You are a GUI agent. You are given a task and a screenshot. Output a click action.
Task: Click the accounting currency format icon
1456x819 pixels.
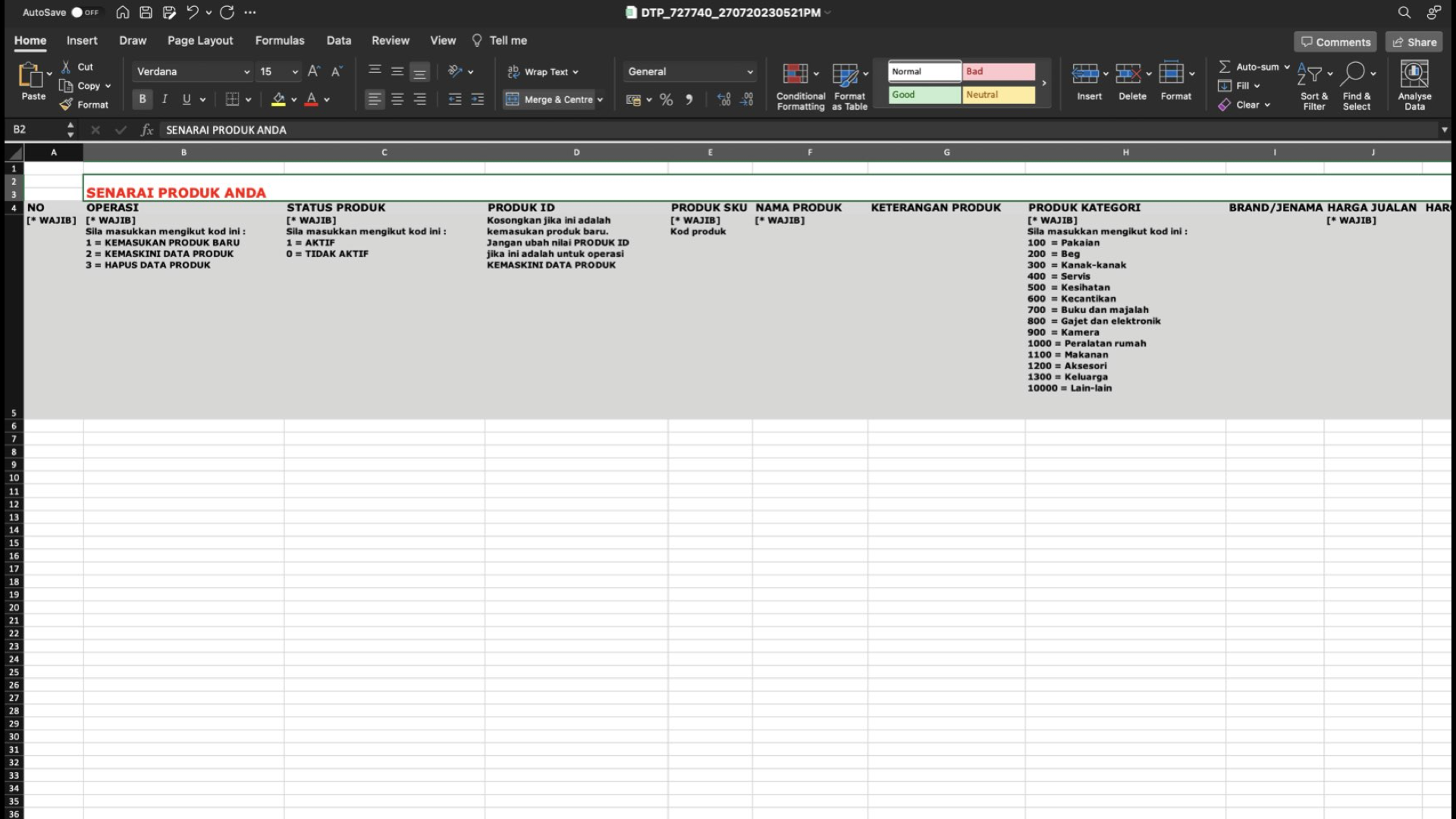[634, 99]
